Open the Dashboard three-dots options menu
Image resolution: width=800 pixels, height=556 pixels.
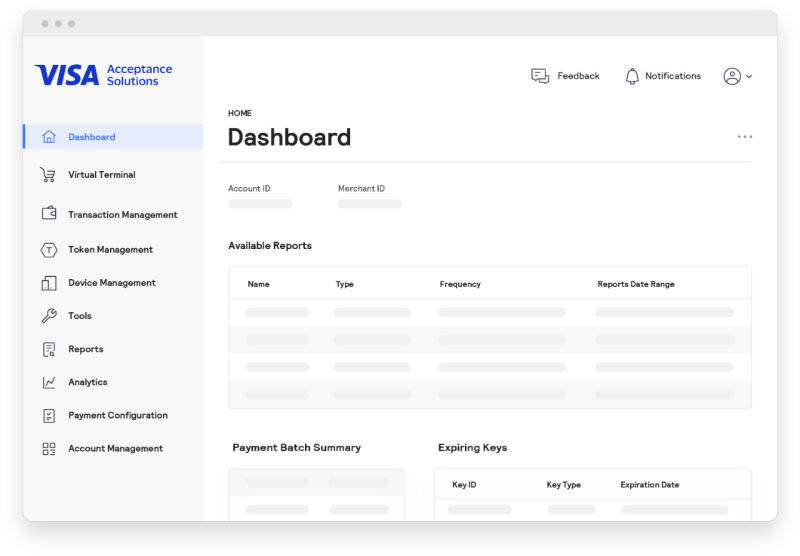(x=744, y=137)
